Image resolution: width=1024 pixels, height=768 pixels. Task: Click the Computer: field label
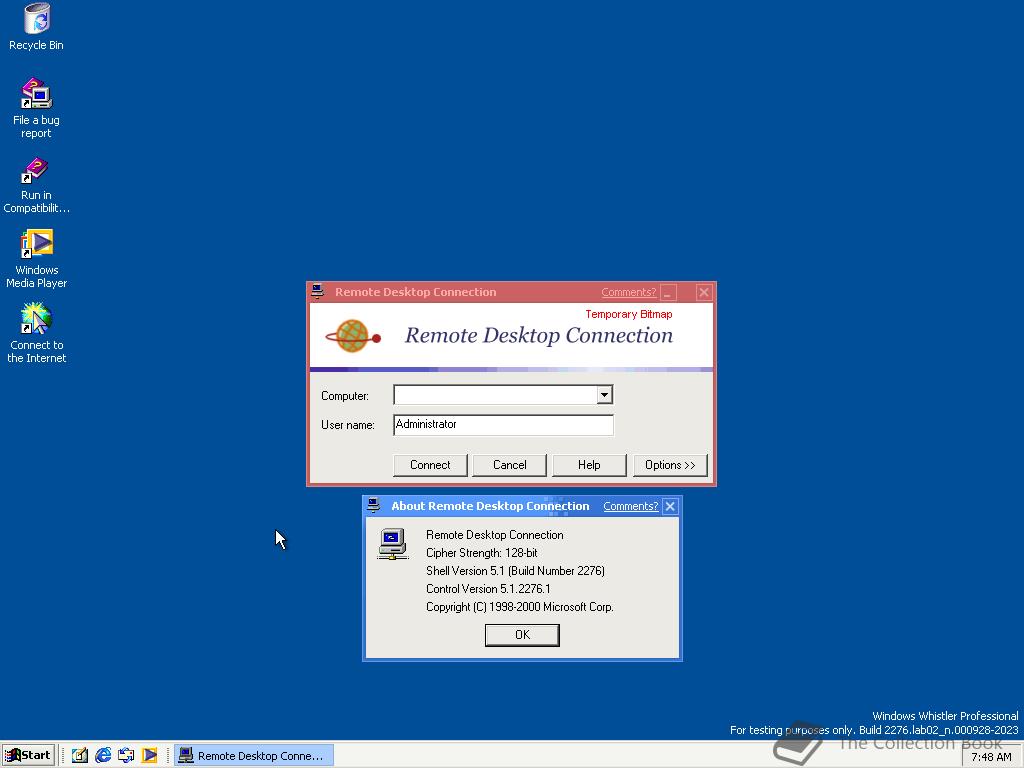[x=345, y=396]
